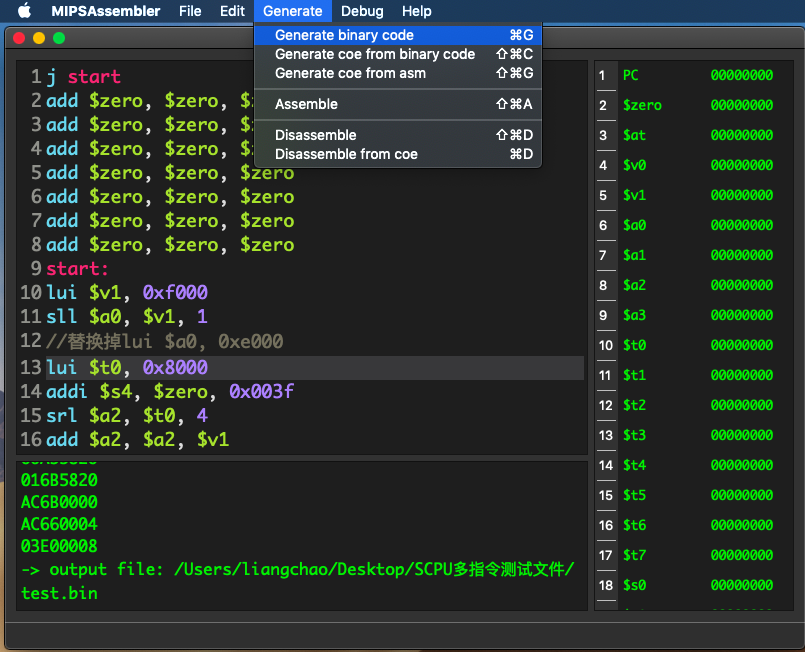This screenshot has width=805, height=652.
Task: Minimize the window with yellow button
Action: pyautogui.click(x=39, y=38)
